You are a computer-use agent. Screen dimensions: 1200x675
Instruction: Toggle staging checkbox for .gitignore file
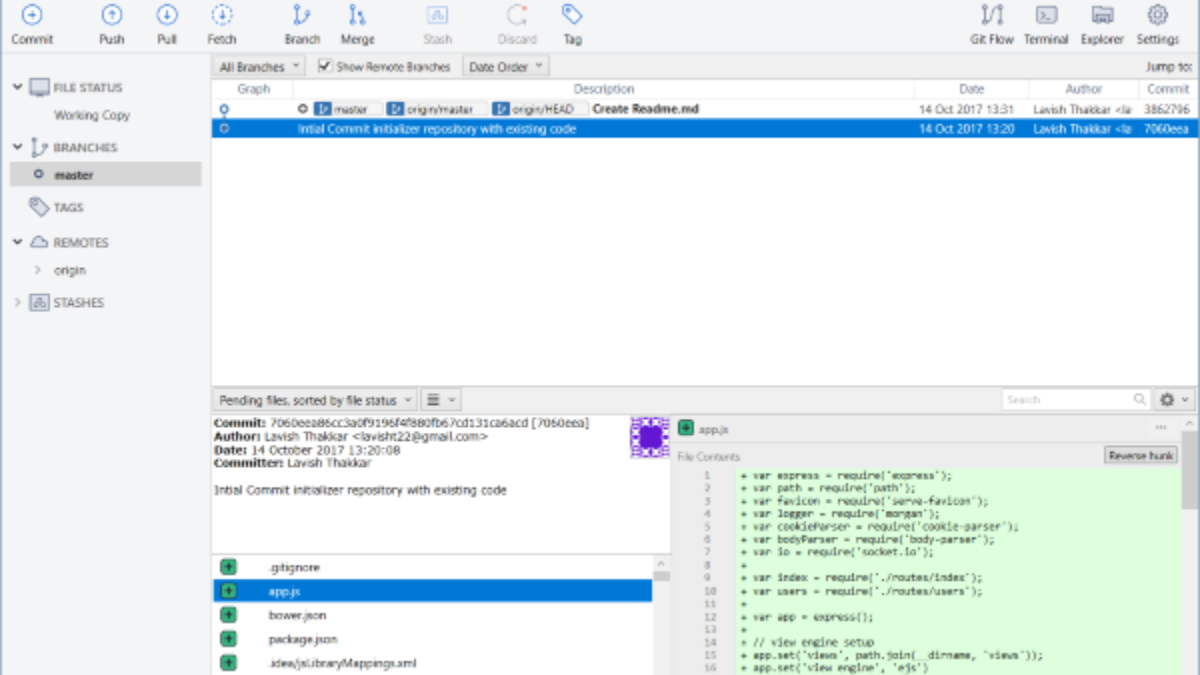coord(229,567)
